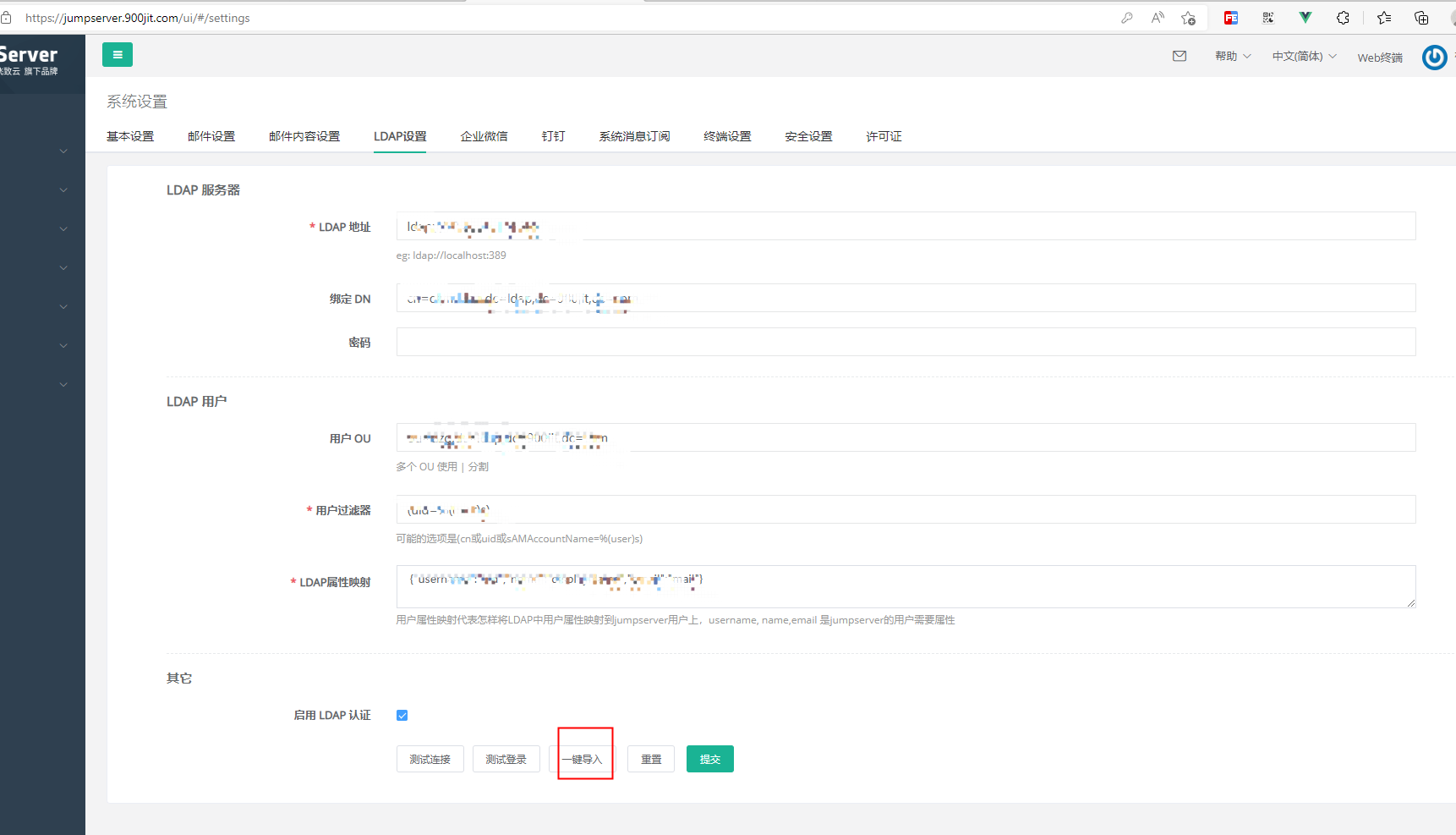The width and height of the screenshot is (1456, 835).
Task: Uncheck the enable LDAP authentication checkbox
Action: 402,716
